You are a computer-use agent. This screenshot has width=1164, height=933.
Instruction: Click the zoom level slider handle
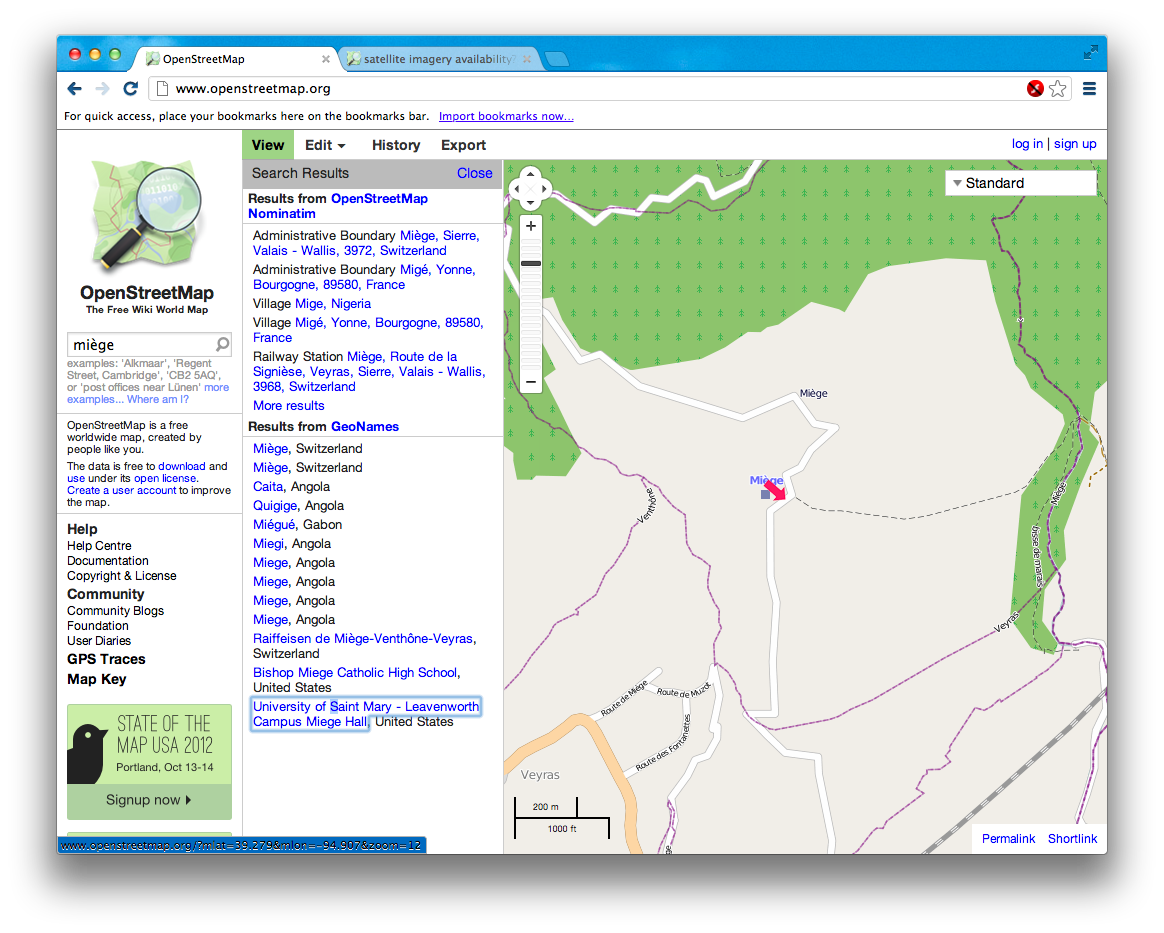(x=531, y=263)
